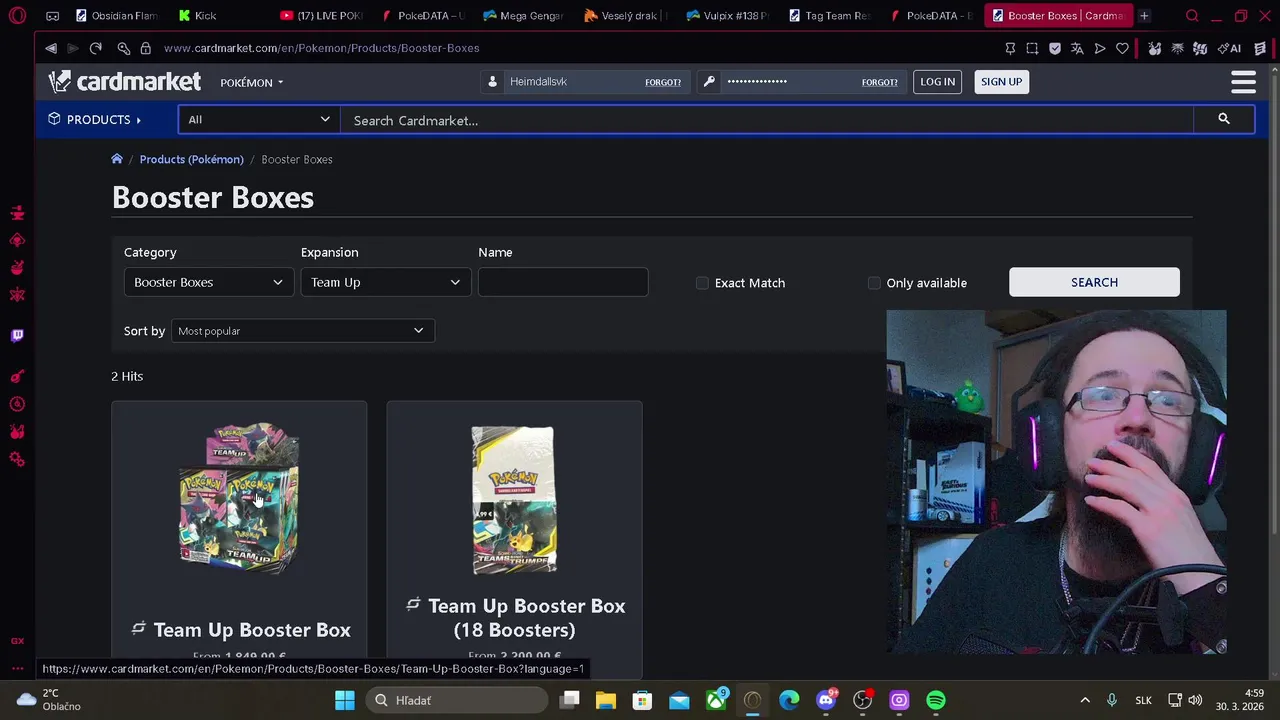
Task: Click the browser tab search magnifier
Action: pyautogui.click(x=1192, y=16)
